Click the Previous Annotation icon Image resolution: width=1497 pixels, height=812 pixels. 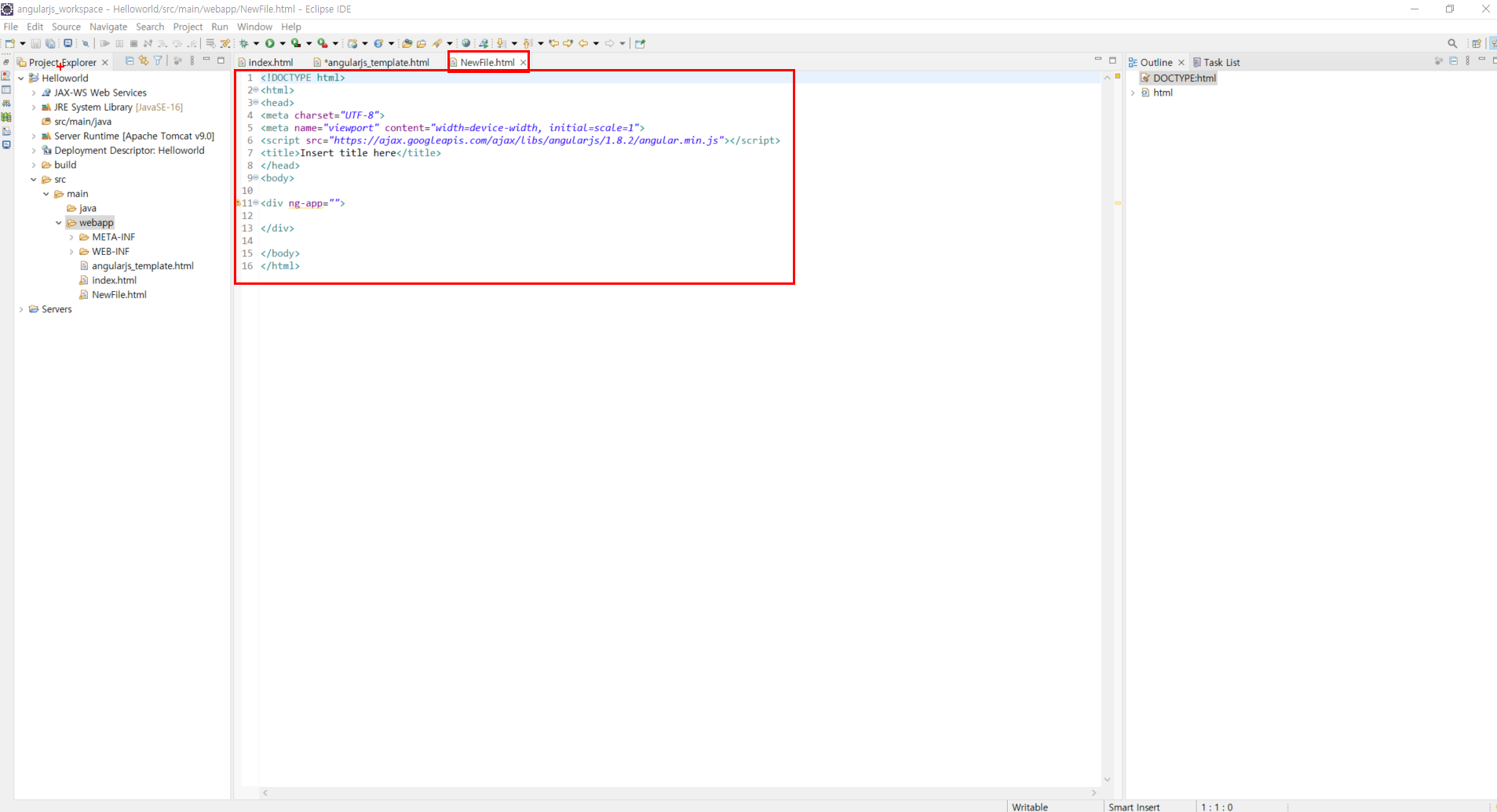coord(527,43)
